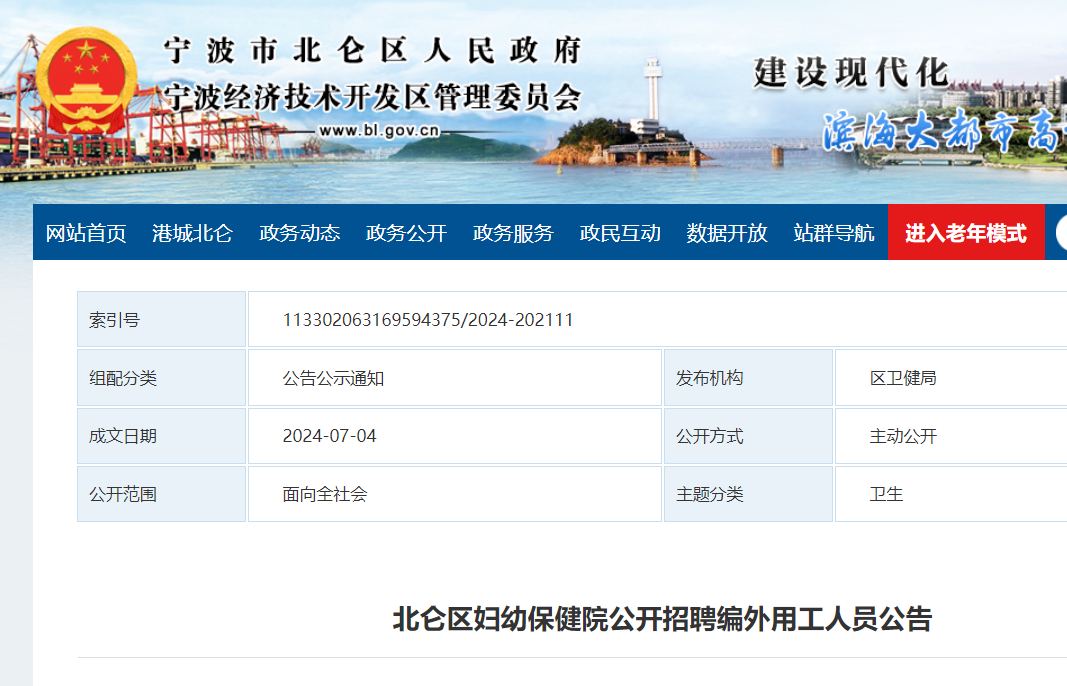Open the 政务动态 section
The image size is (1067, 686).
(299, 233)
